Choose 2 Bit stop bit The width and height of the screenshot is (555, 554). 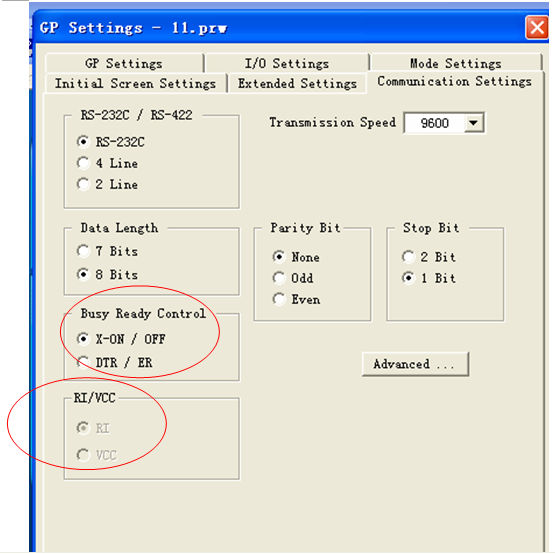tap(429, 257)
